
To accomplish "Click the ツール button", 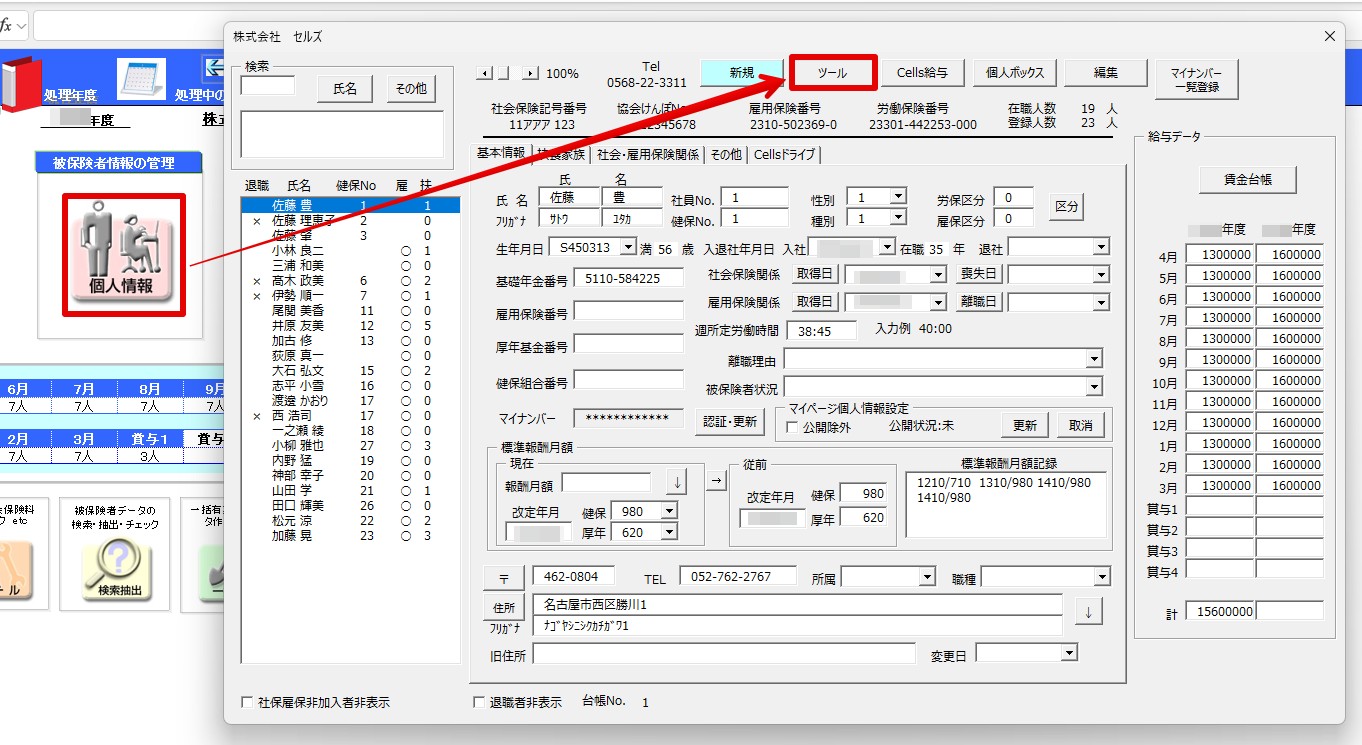I will (x=832, y=73).
